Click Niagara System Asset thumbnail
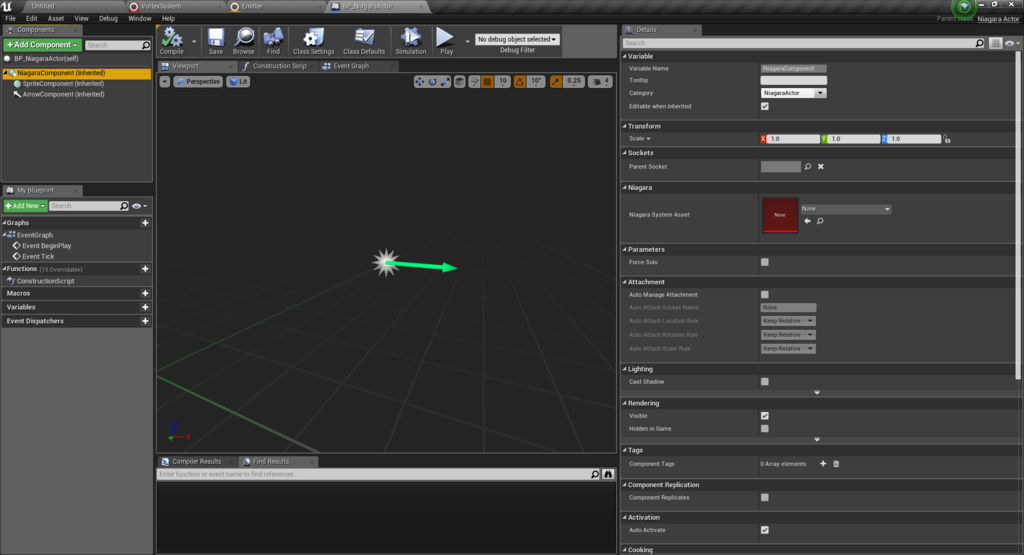The height and width of the screenshot is (555, 1024). pos(780,215)
